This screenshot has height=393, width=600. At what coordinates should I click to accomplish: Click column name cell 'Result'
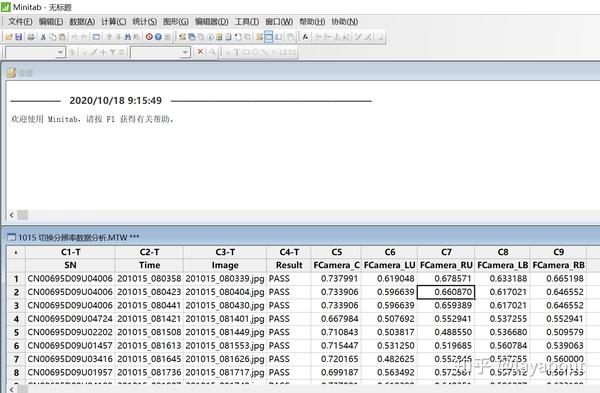pyautogui.click(x=289, y=265)
